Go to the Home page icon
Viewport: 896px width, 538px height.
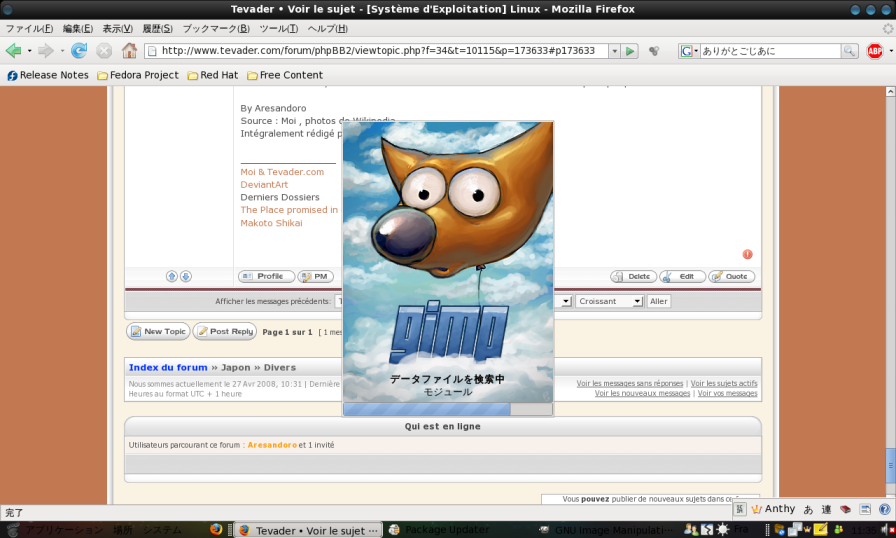[129, 51]
